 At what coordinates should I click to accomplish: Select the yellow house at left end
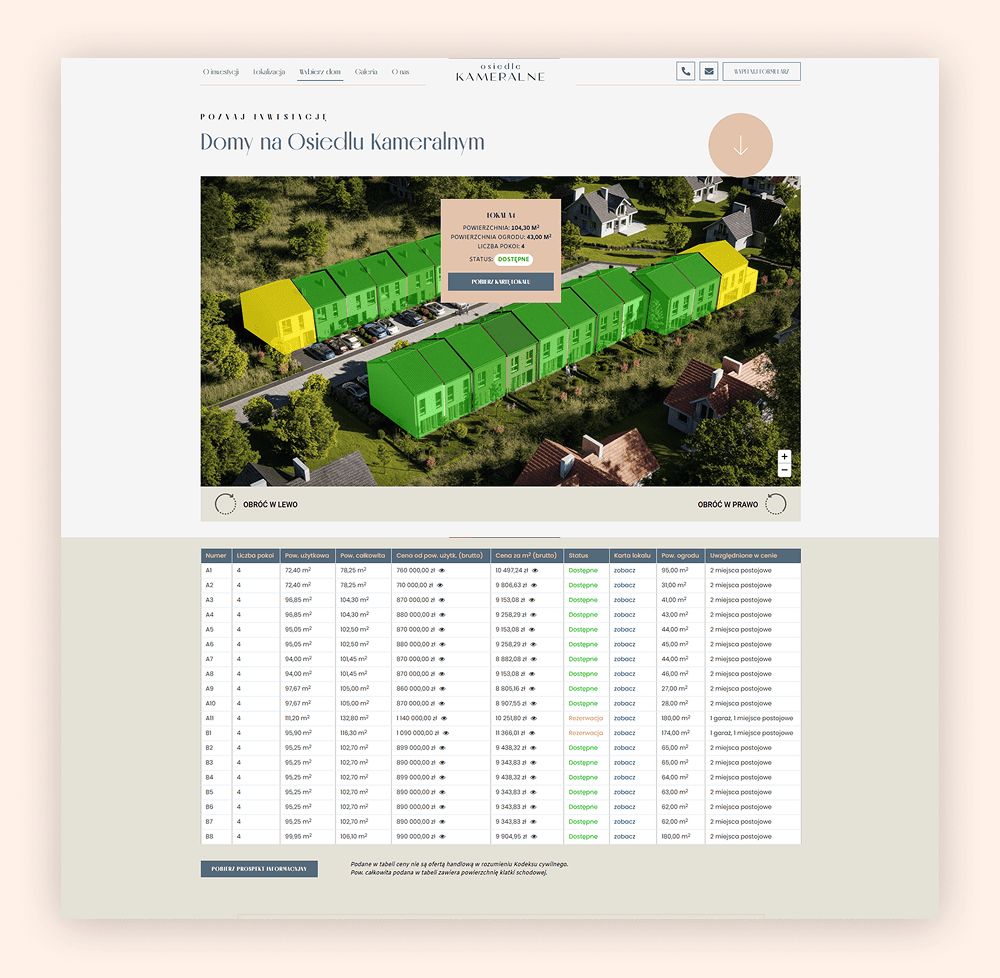(x=278, y=313)
